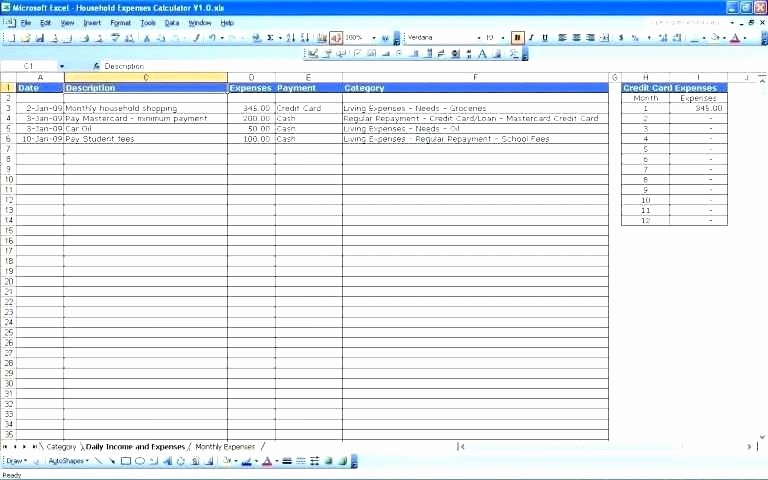768x480 pixels.
Task: Expand the Name Box dropdown arrow
Action: (x=62, y=66)
